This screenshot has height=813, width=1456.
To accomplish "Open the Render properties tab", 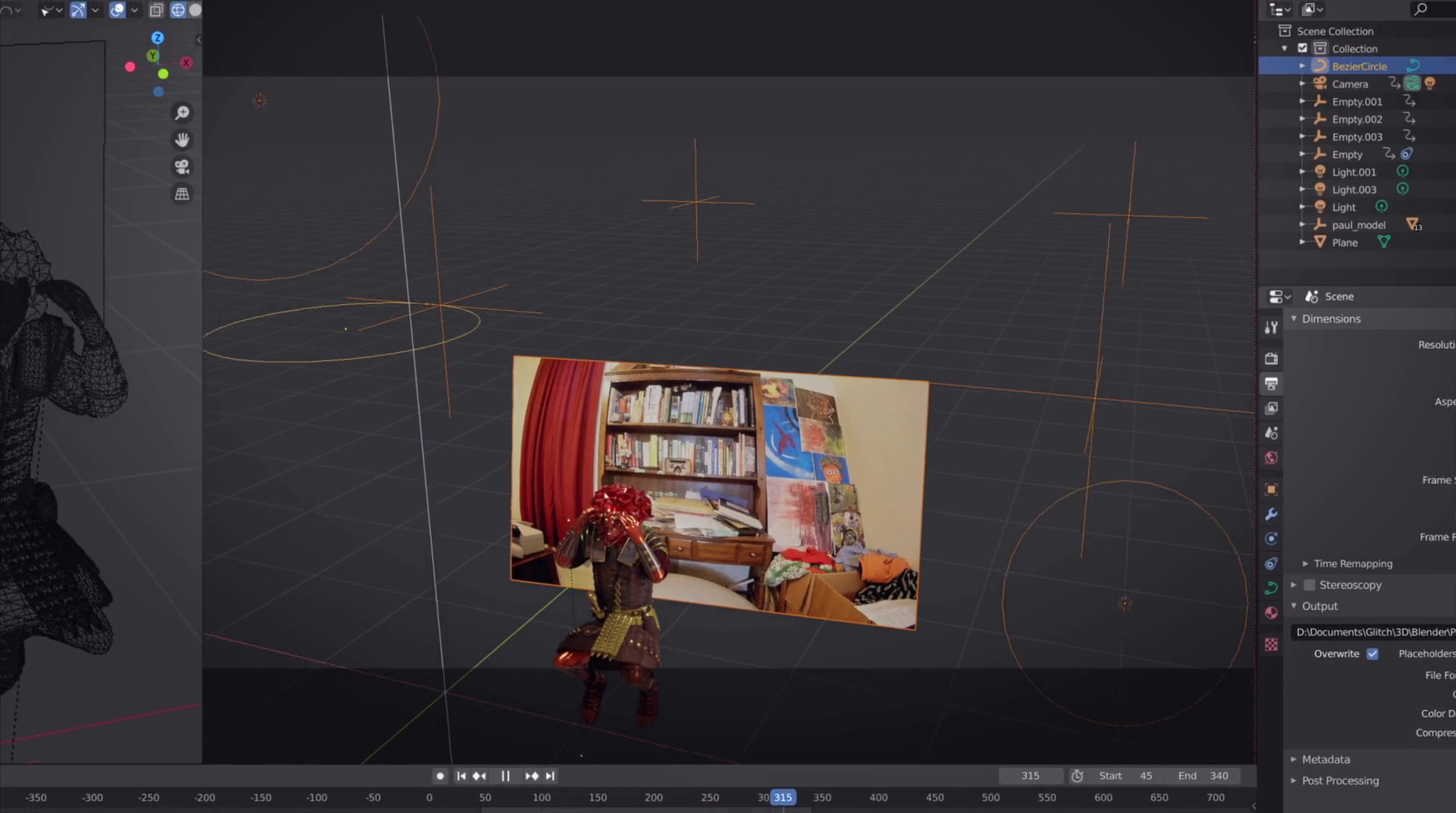I will pos(1272,359).
